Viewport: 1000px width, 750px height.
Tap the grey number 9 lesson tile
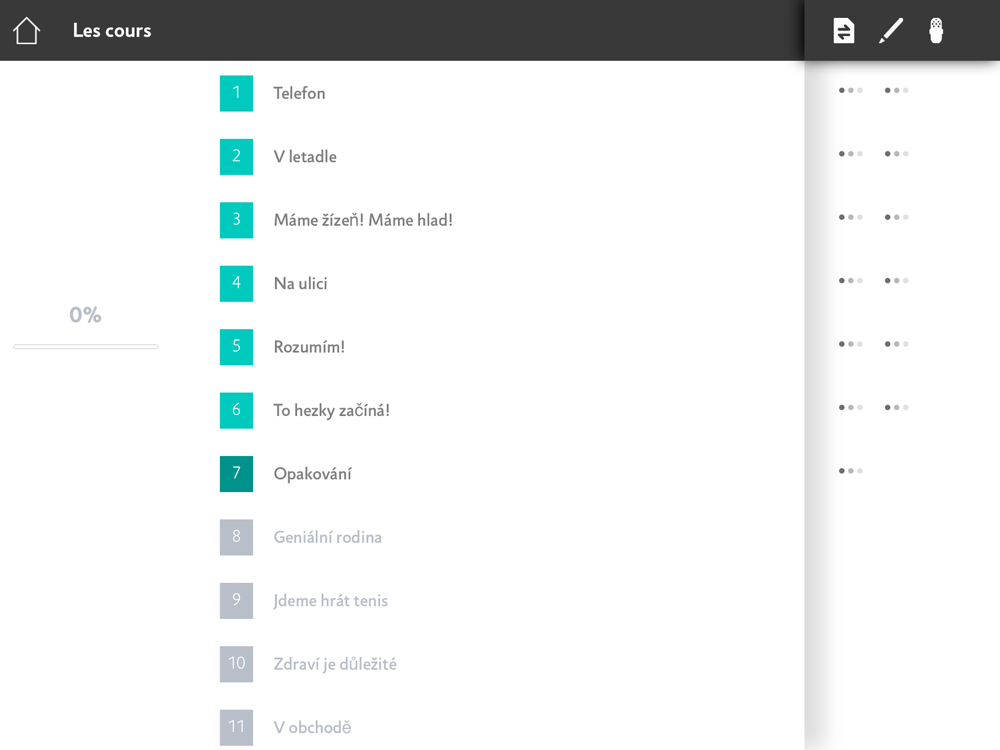coord(236,601)
